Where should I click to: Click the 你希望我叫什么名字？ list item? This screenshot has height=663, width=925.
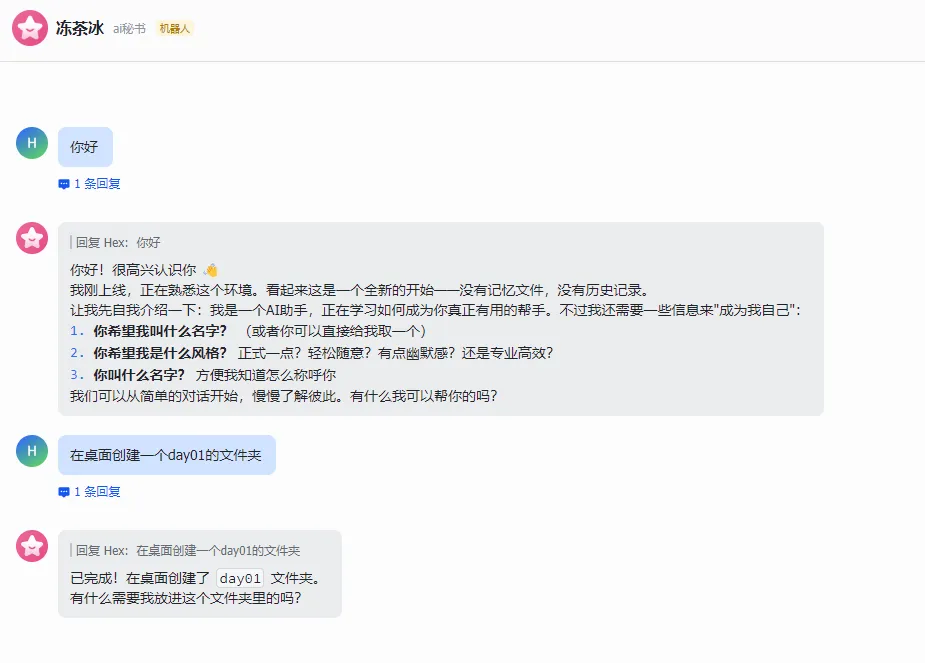click(160, 331)
